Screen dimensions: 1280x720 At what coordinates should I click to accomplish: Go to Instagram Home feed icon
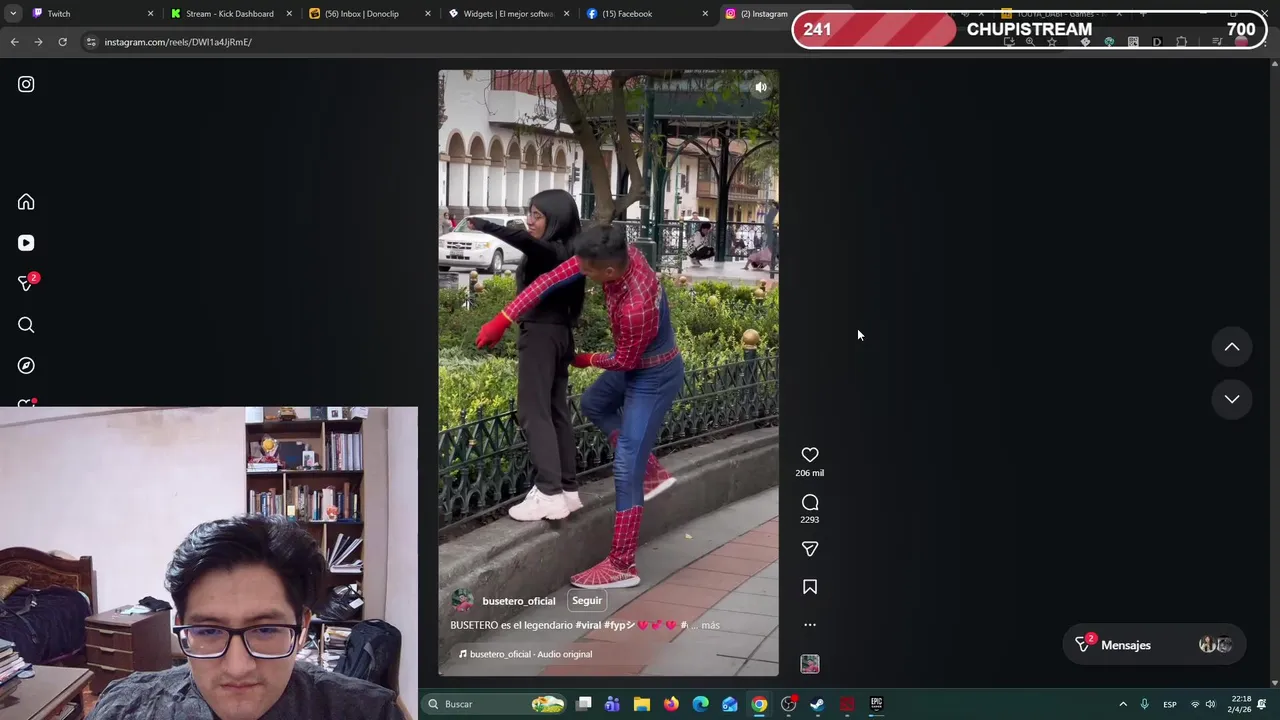click(x=26, y=202)
